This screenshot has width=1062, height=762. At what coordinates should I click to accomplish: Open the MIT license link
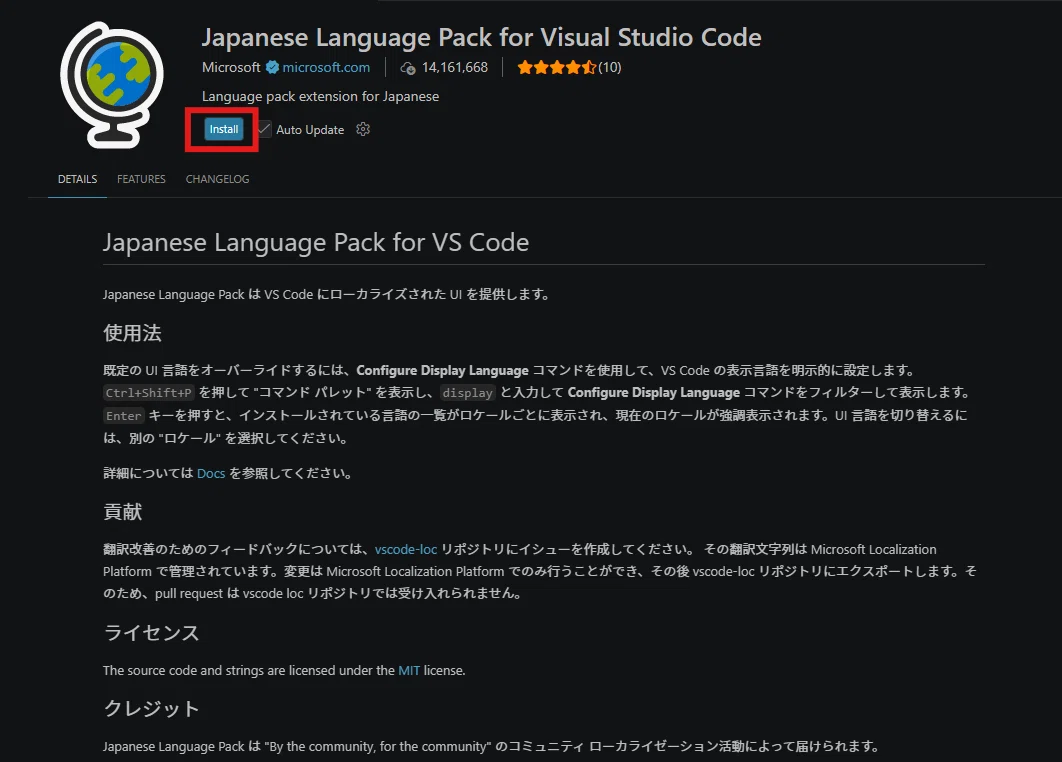[408, 671]
